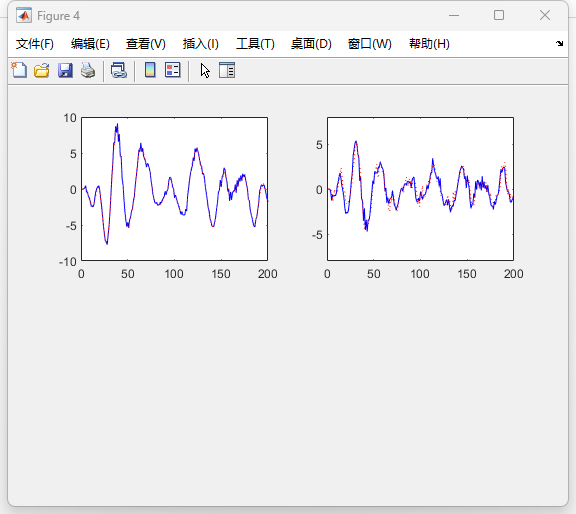Print the figure using the printer icon
576x514 pixels.
(x=88, y=70)
